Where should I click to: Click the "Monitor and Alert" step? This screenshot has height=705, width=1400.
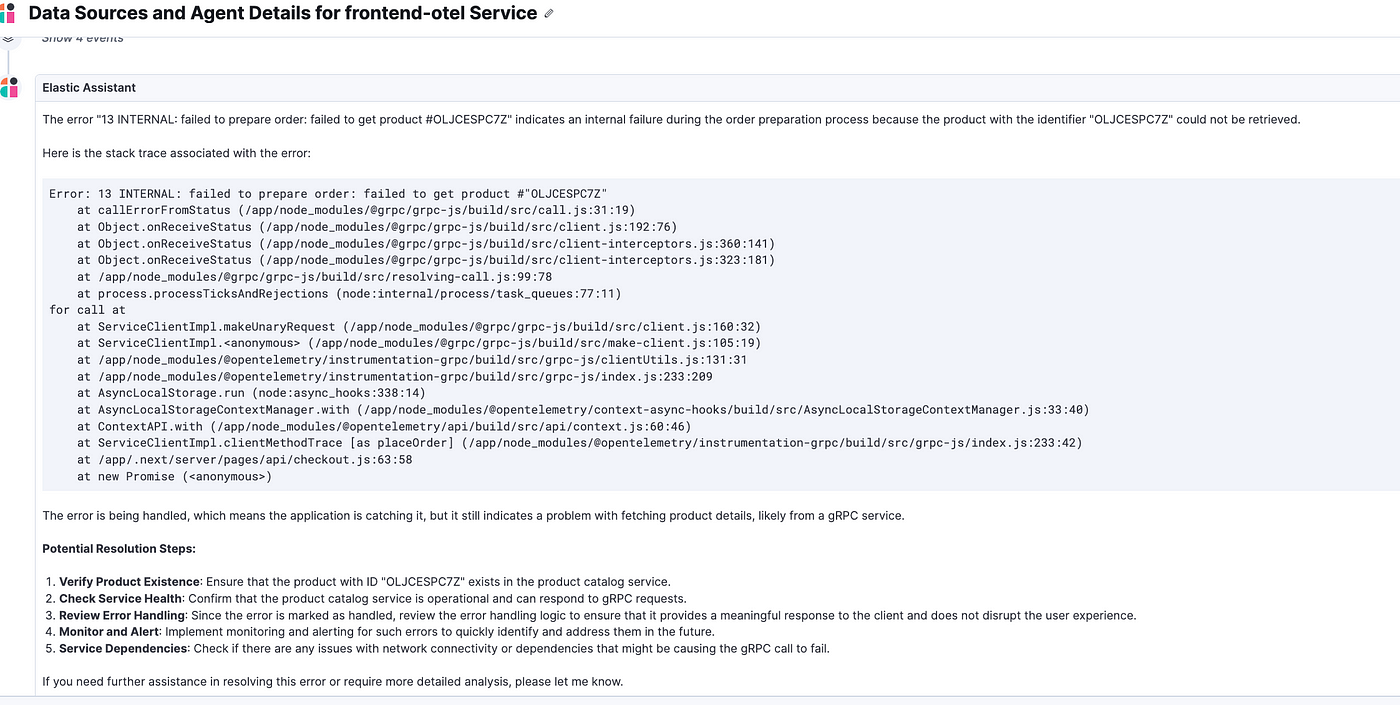[x=108, y=632]
